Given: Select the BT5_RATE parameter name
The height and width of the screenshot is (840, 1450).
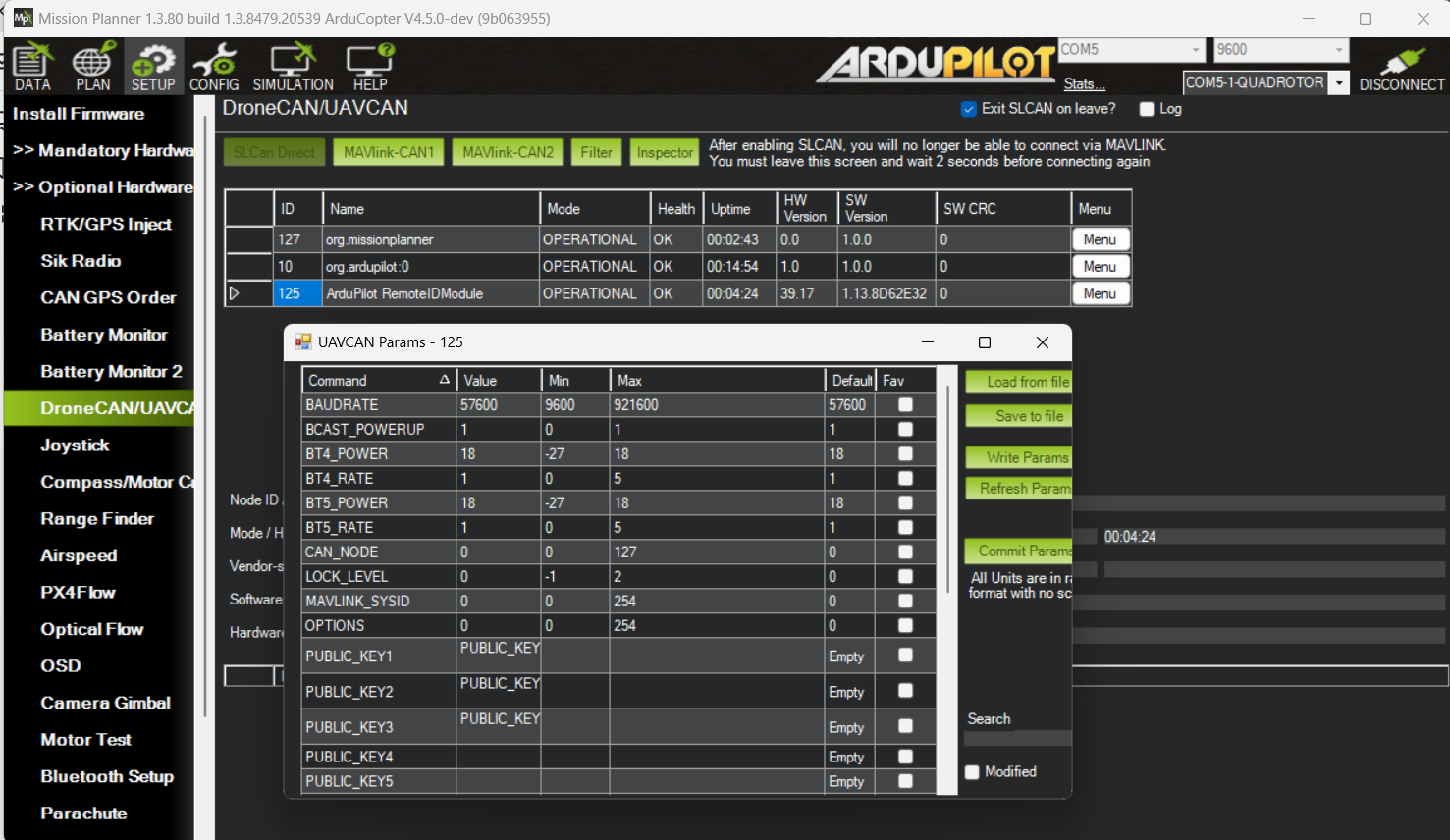Looking at the screenshot, I should tap(379, 527).
